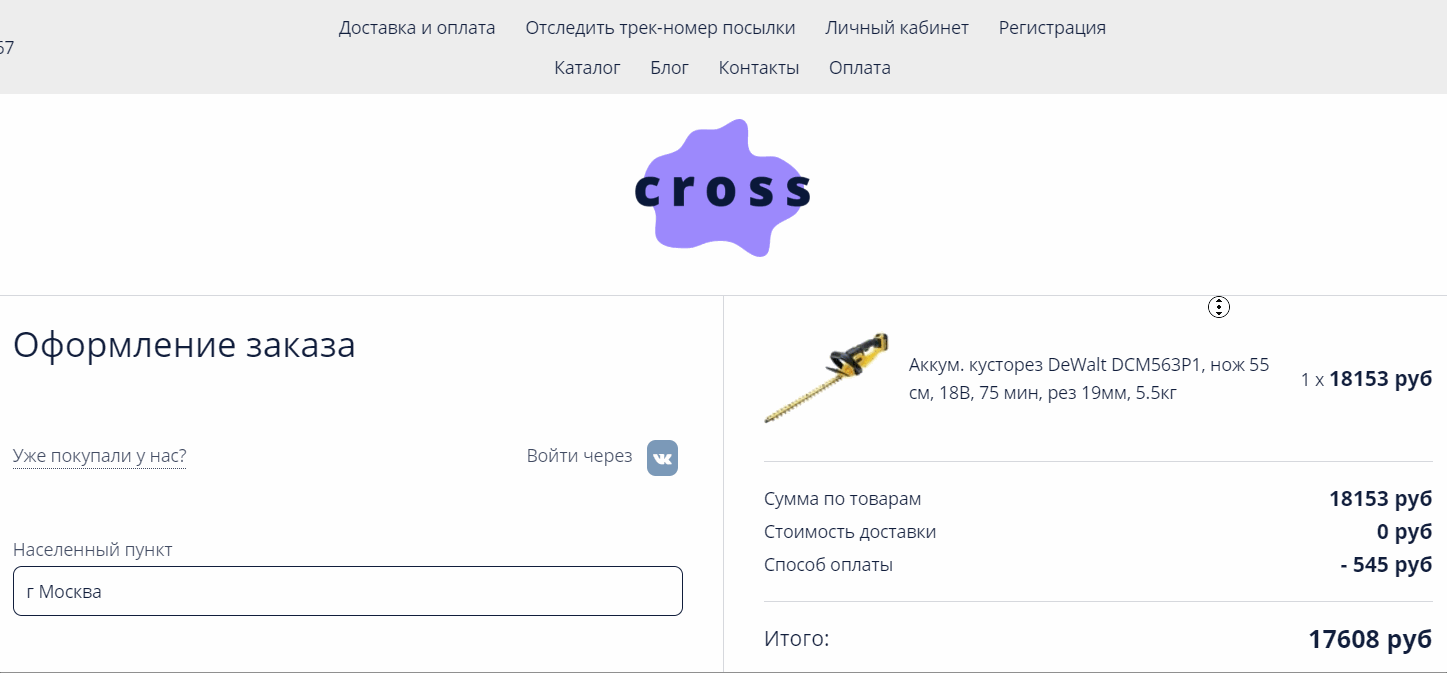Open Доставка и оплата page
Screen dimensions: 1447x673
(x=417, y=28)
